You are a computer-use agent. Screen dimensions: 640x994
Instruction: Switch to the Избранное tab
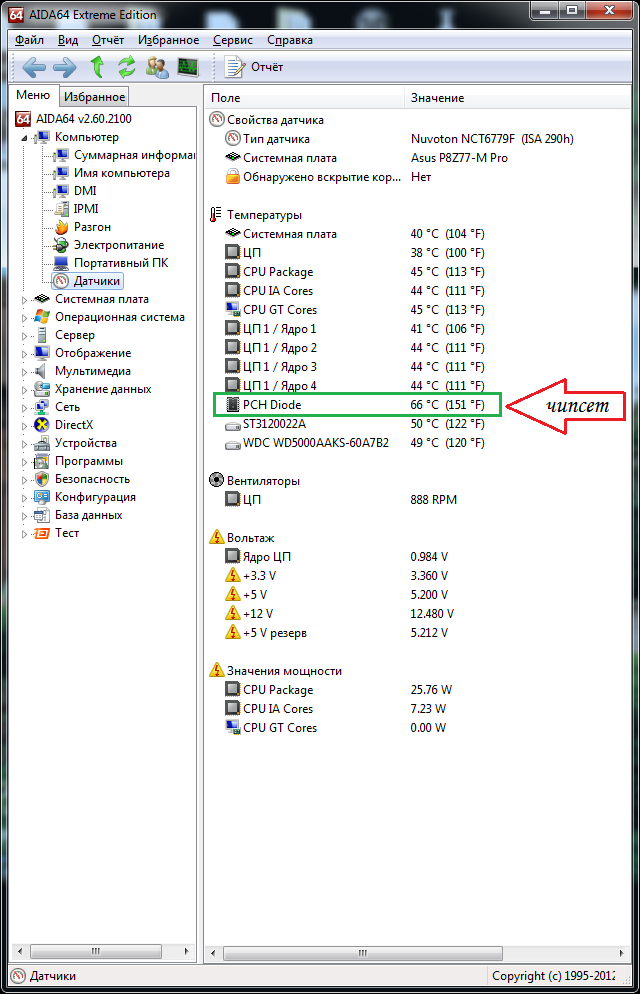94,97
